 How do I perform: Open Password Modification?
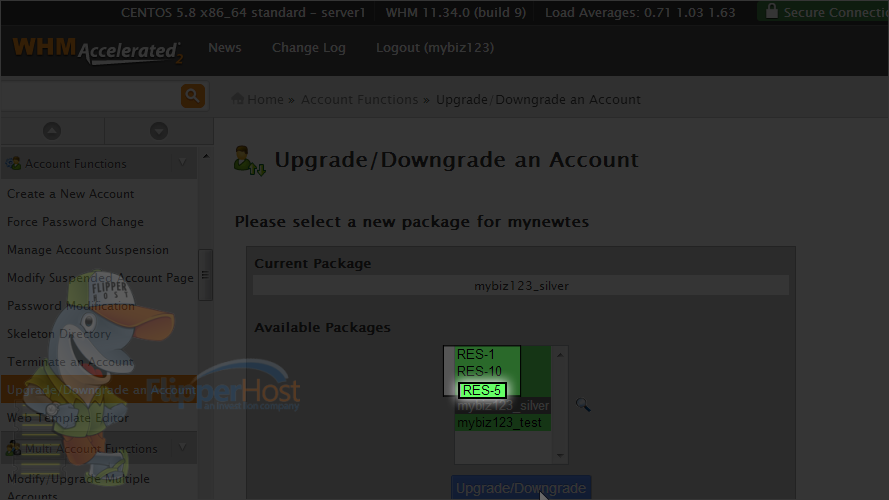pos(71,306)
